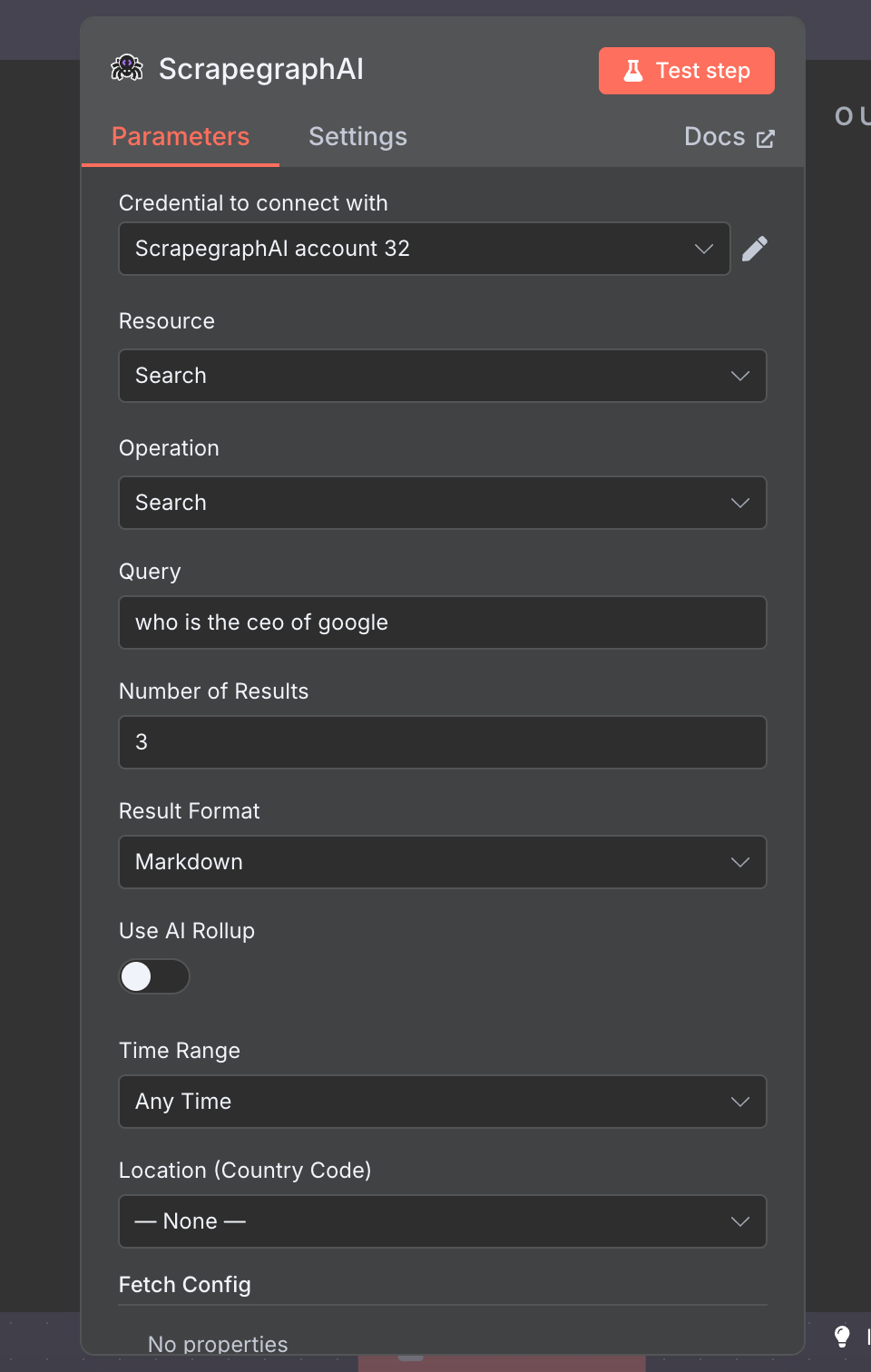This screenshot has width=871, height=1372.
Task: Click the Query field label
Action: (150, 572)
